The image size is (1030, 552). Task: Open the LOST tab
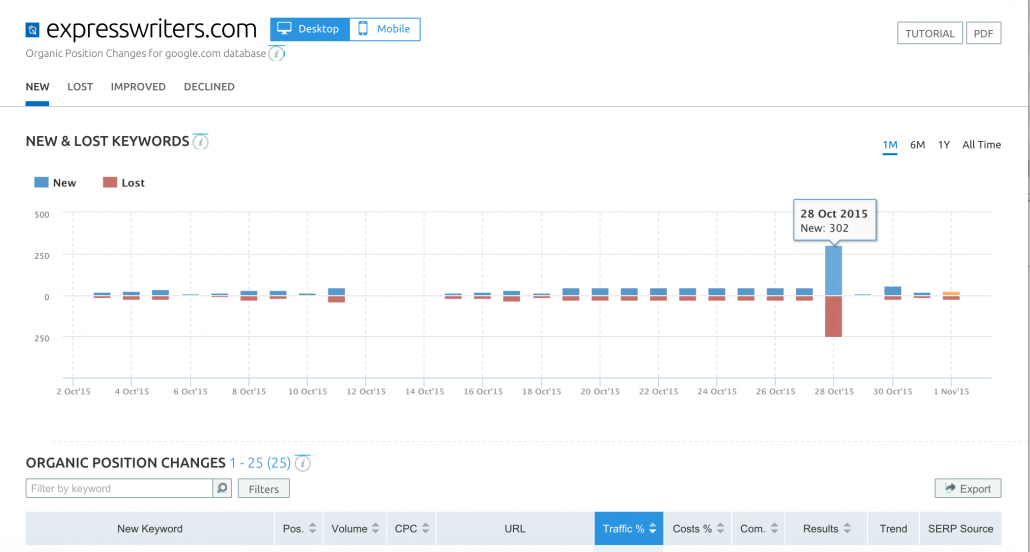[x=80, y=87]
